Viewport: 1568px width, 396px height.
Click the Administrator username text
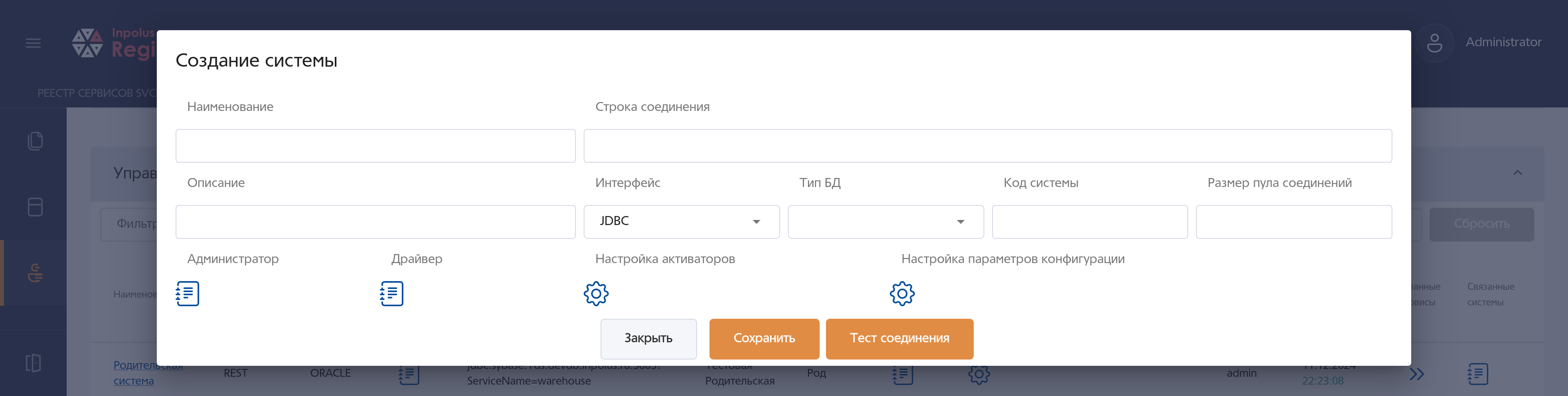(1503, 42)
